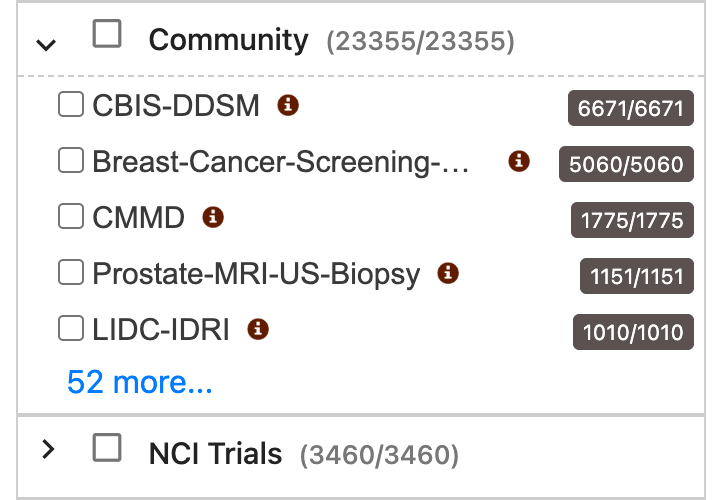Click the Community heading text
714x500 pixels.
coord(229,41)
